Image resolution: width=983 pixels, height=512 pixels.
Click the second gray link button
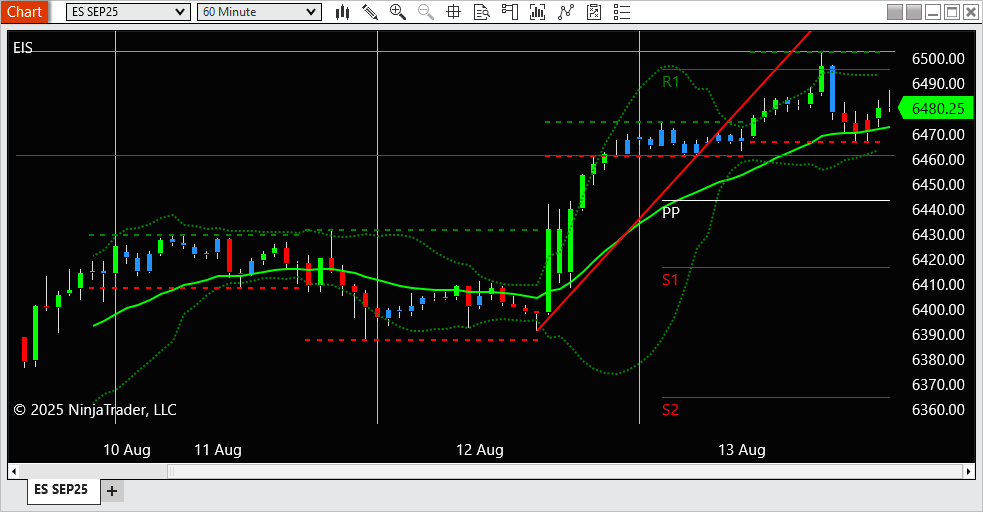914,12
